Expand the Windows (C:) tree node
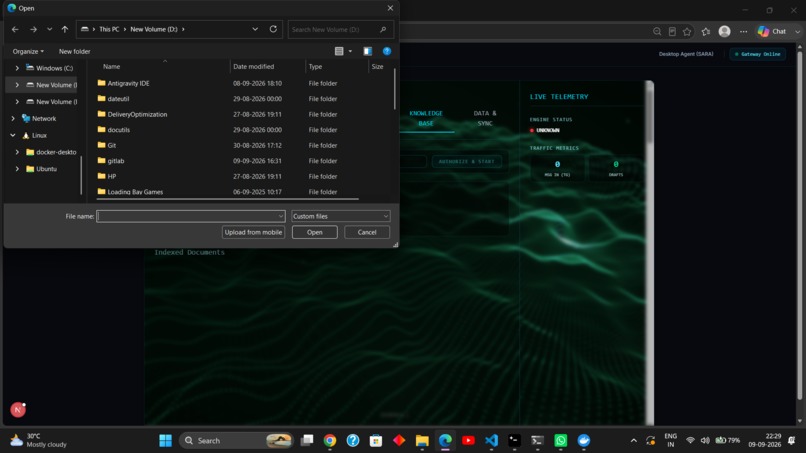This screenshot has width=806, height=453. (x=17, y=68)
